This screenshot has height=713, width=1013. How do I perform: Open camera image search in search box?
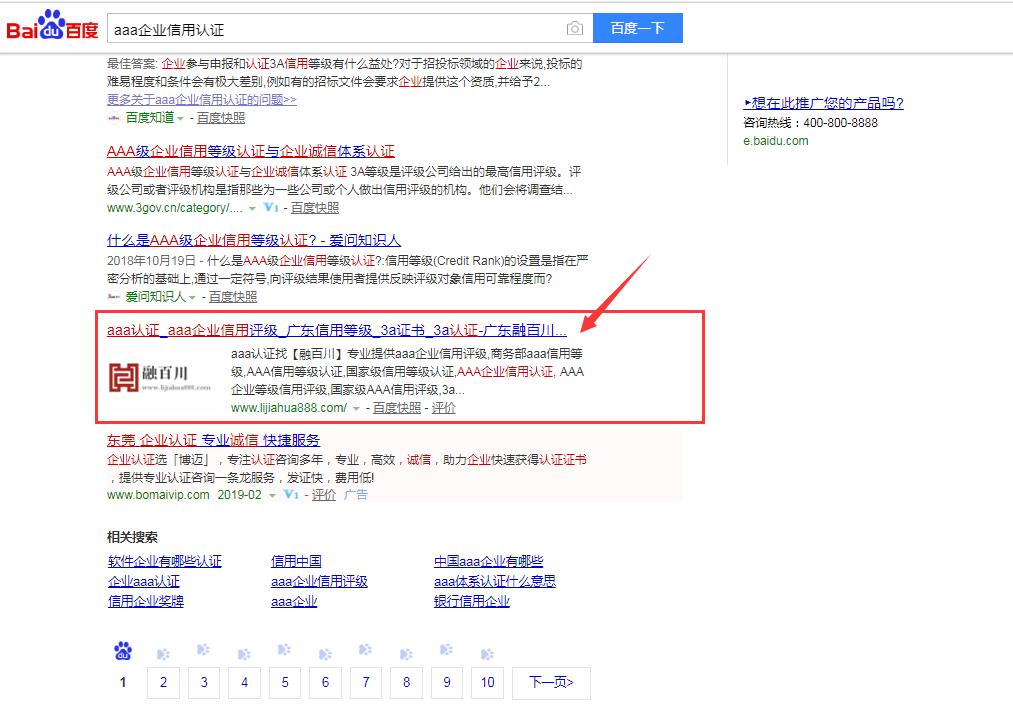point(575,28)
